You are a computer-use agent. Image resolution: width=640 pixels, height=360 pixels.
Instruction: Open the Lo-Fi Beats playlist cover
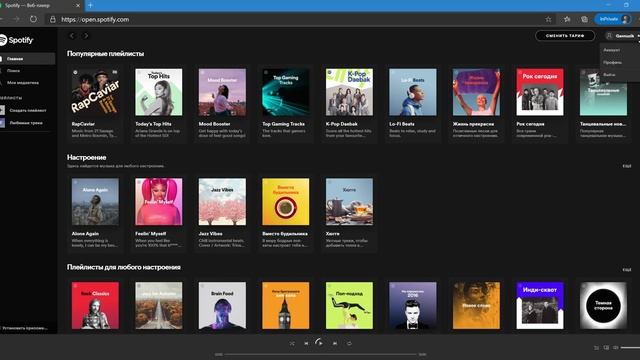pos(413,92)
